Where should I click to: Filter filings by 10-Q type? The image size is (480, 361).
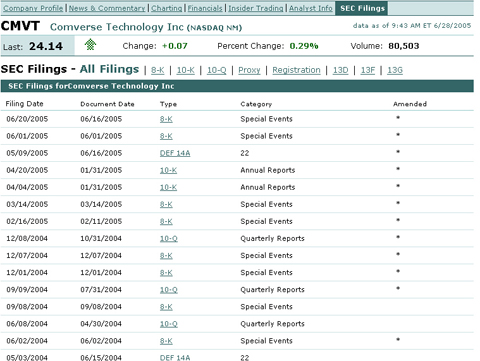(217, 70)
